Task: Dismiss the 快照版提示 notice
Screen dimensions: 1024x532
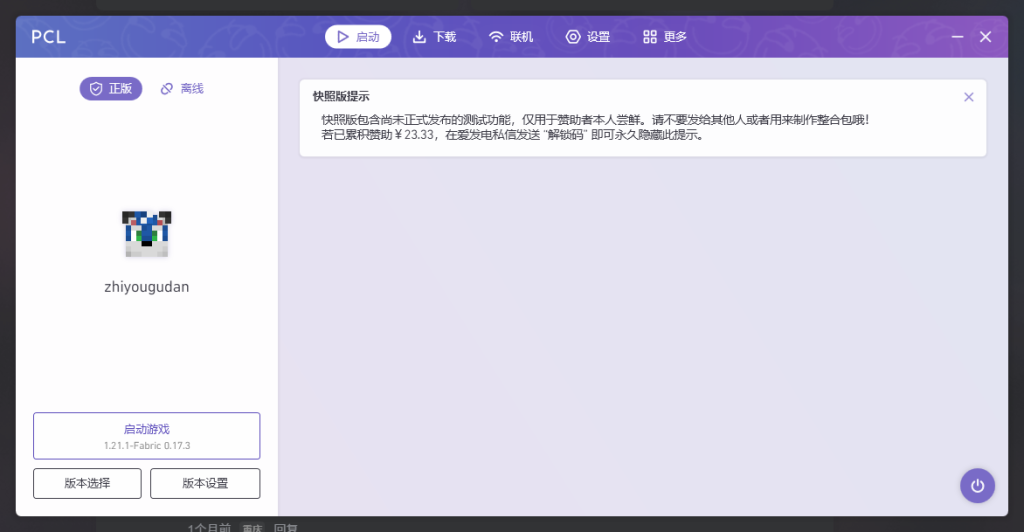Action: (968, 97)
